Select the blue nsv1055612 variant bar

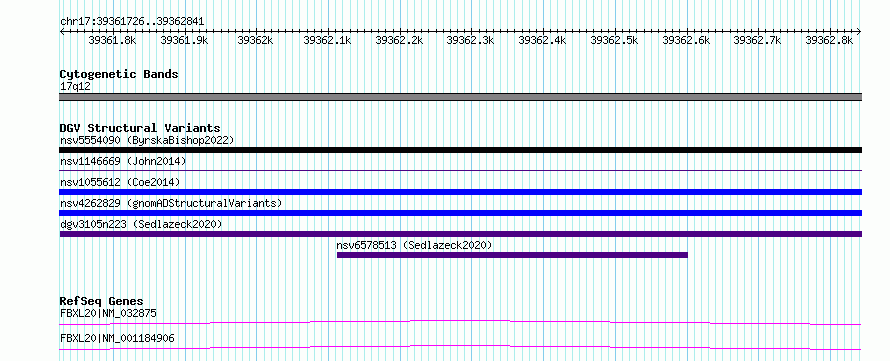(461, 192)
